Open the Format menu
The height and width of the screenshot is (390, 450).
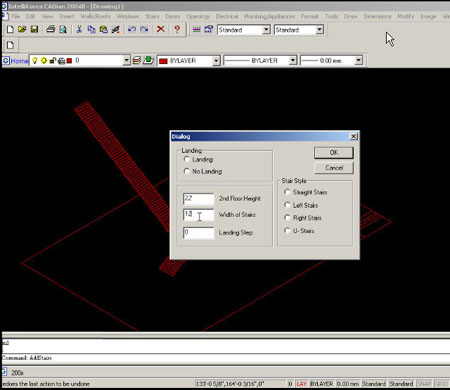coord(310,16)
